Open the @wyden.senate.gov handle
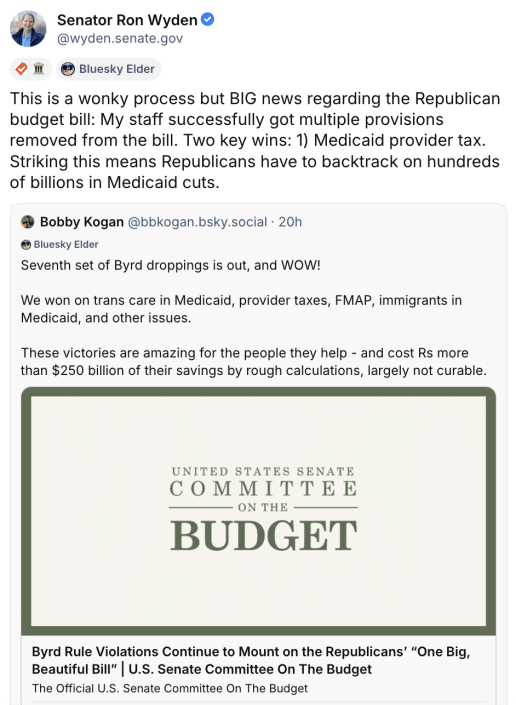This screenshot has width=516, height=705. [x=120, y=39]
